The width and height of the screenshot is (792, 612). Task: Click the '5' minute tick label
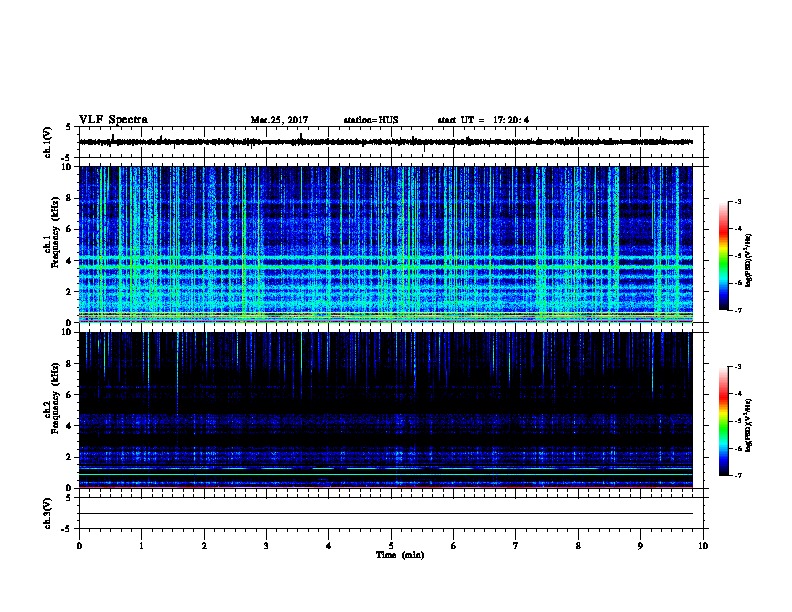pos(391,546)
